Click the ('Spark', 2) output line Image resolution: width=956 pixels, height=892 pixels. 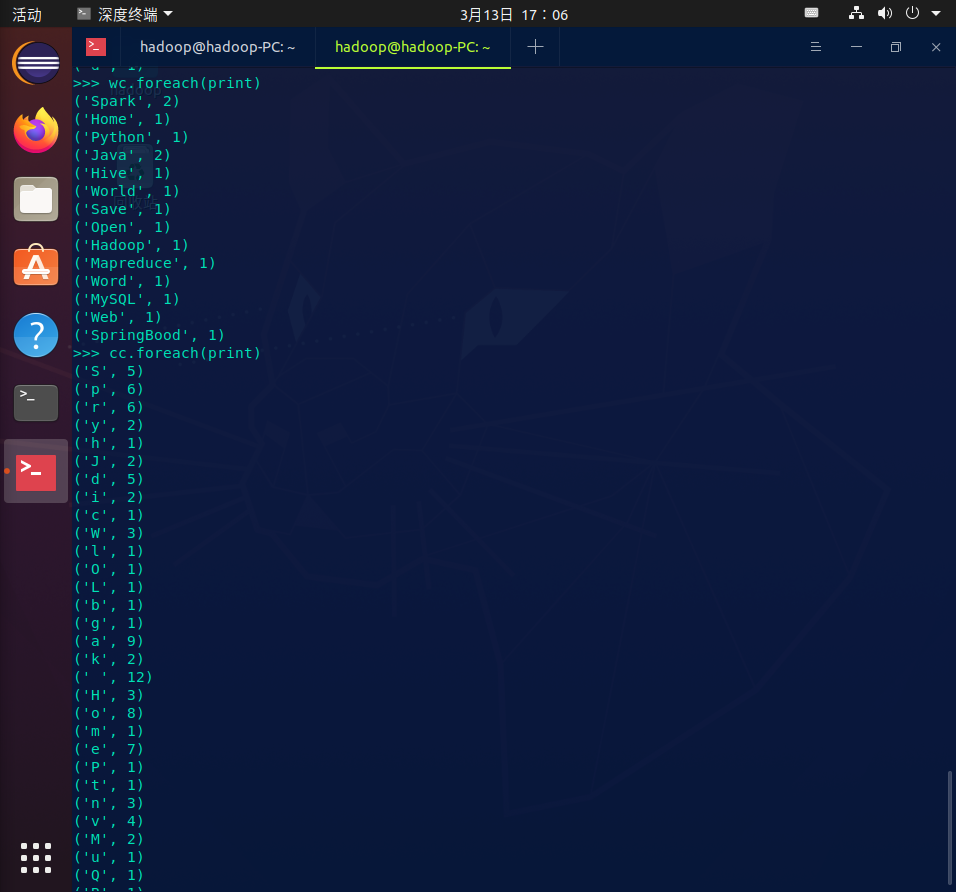point(127,101)
